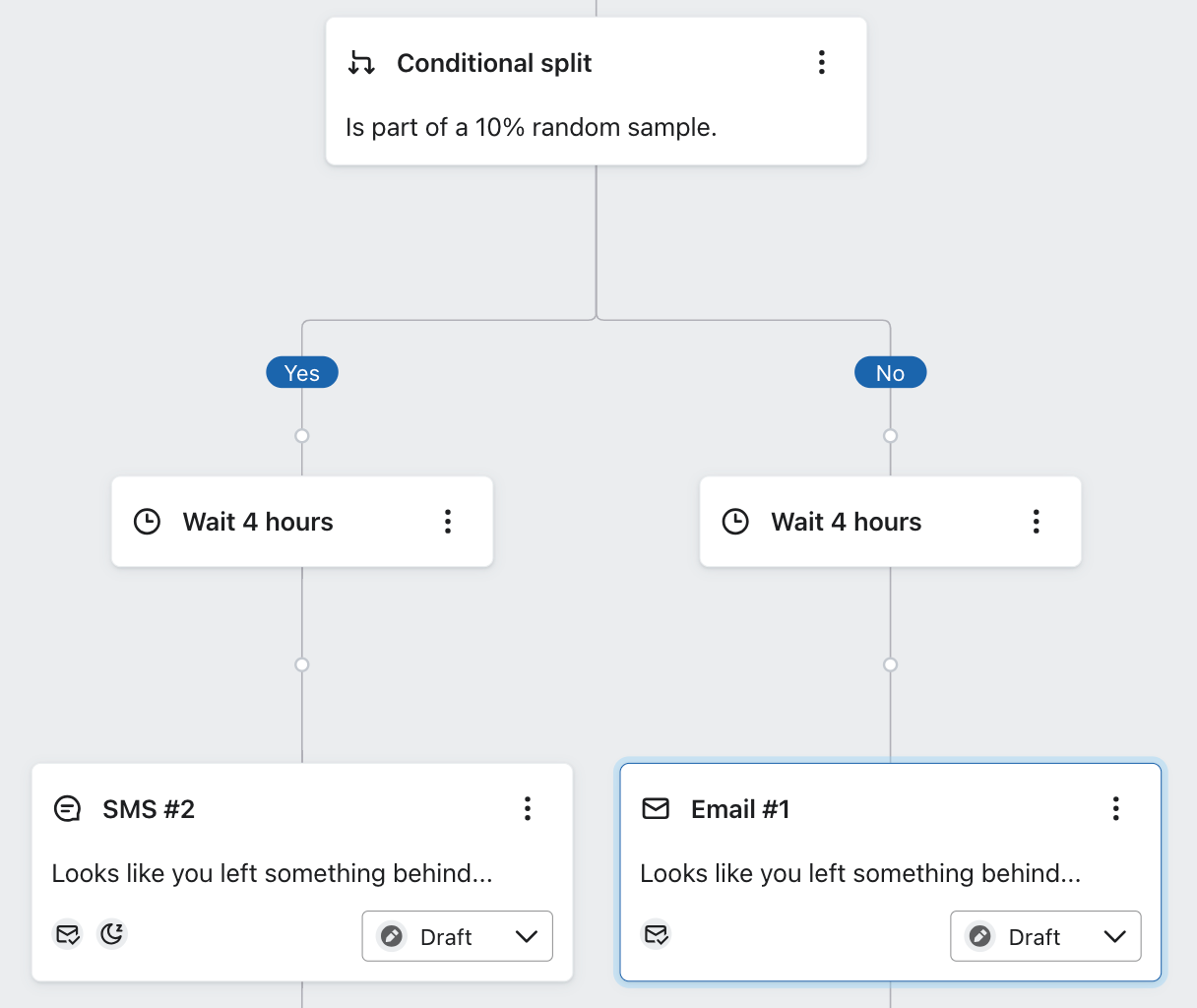Click the No branch badge
Screen dimensions: 1197x1008
890,372
